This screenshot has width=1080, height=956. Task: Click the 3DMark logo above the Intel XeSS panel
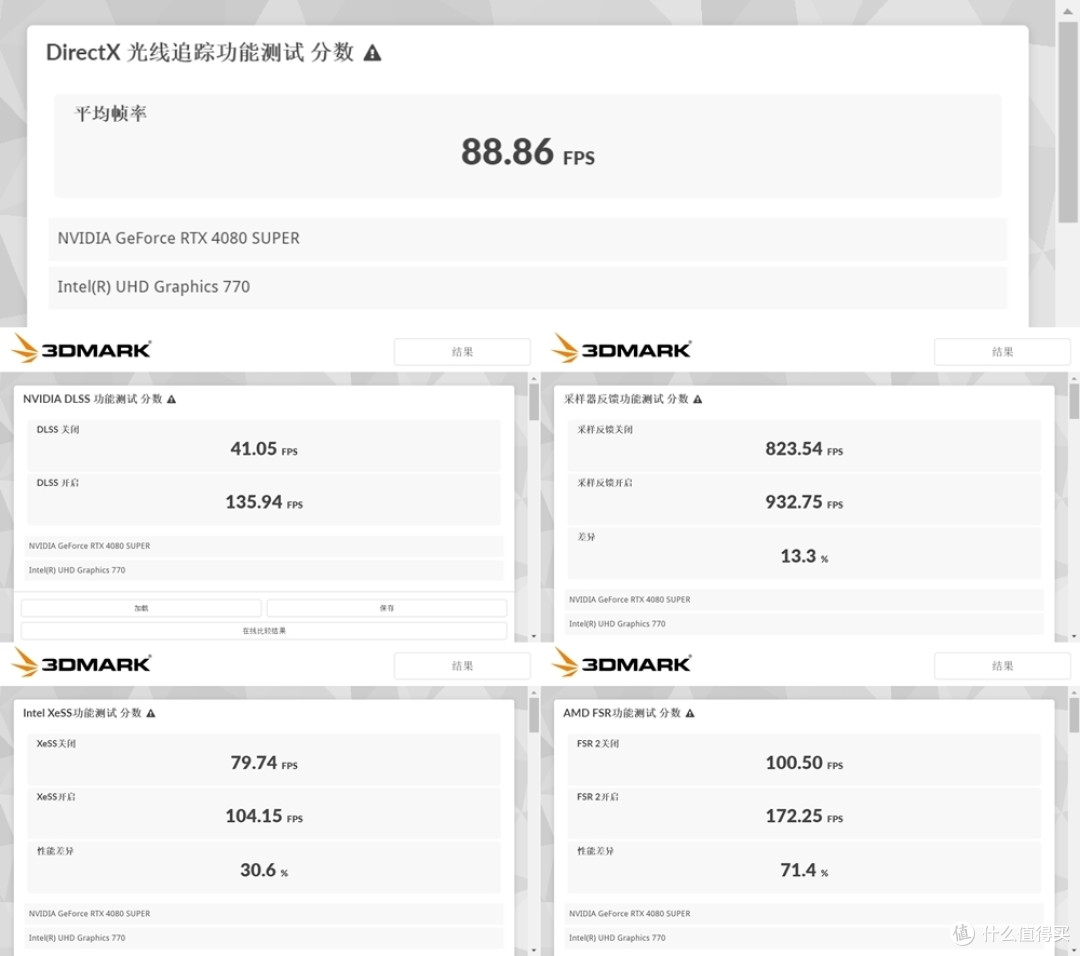pyautogui.click(x=81, y=663)
